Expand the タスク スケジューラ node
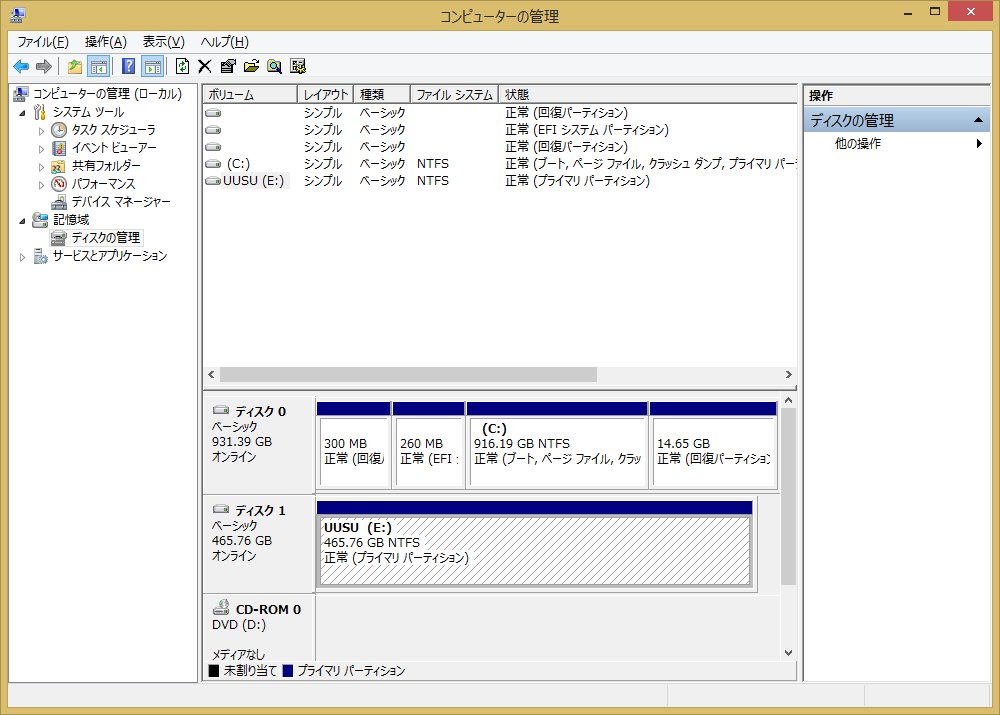This screenshot has width=1000, height=715. coord(41,131)
